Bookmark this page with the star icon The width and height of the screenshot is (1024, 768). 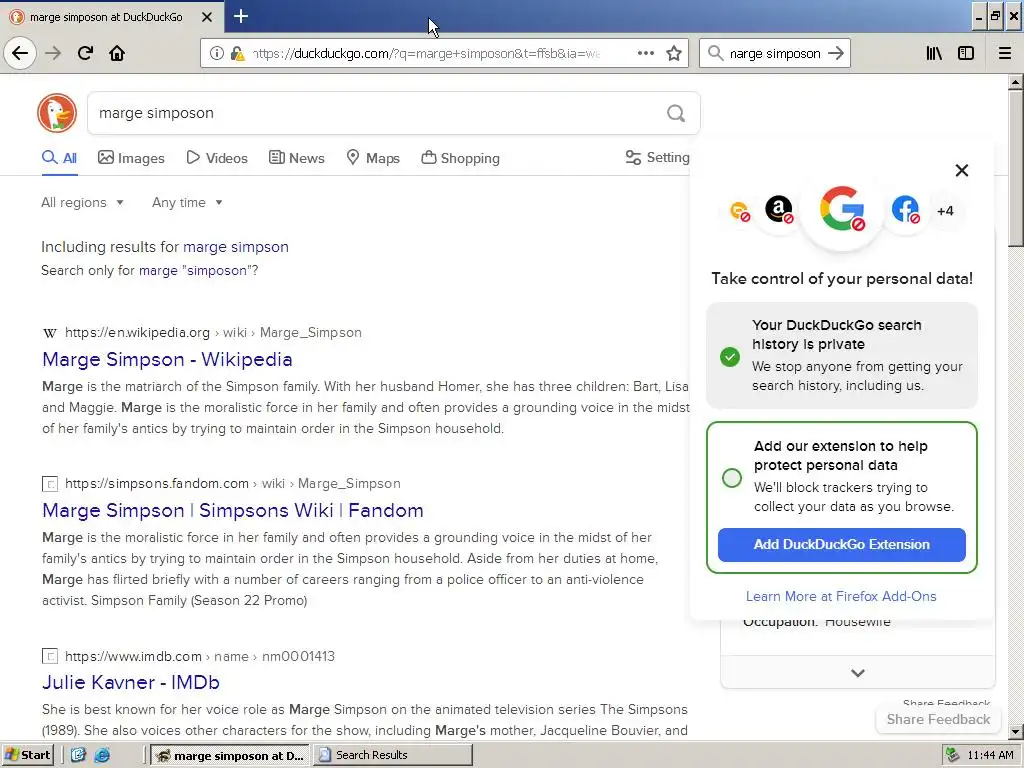click(x=674, y=53)
